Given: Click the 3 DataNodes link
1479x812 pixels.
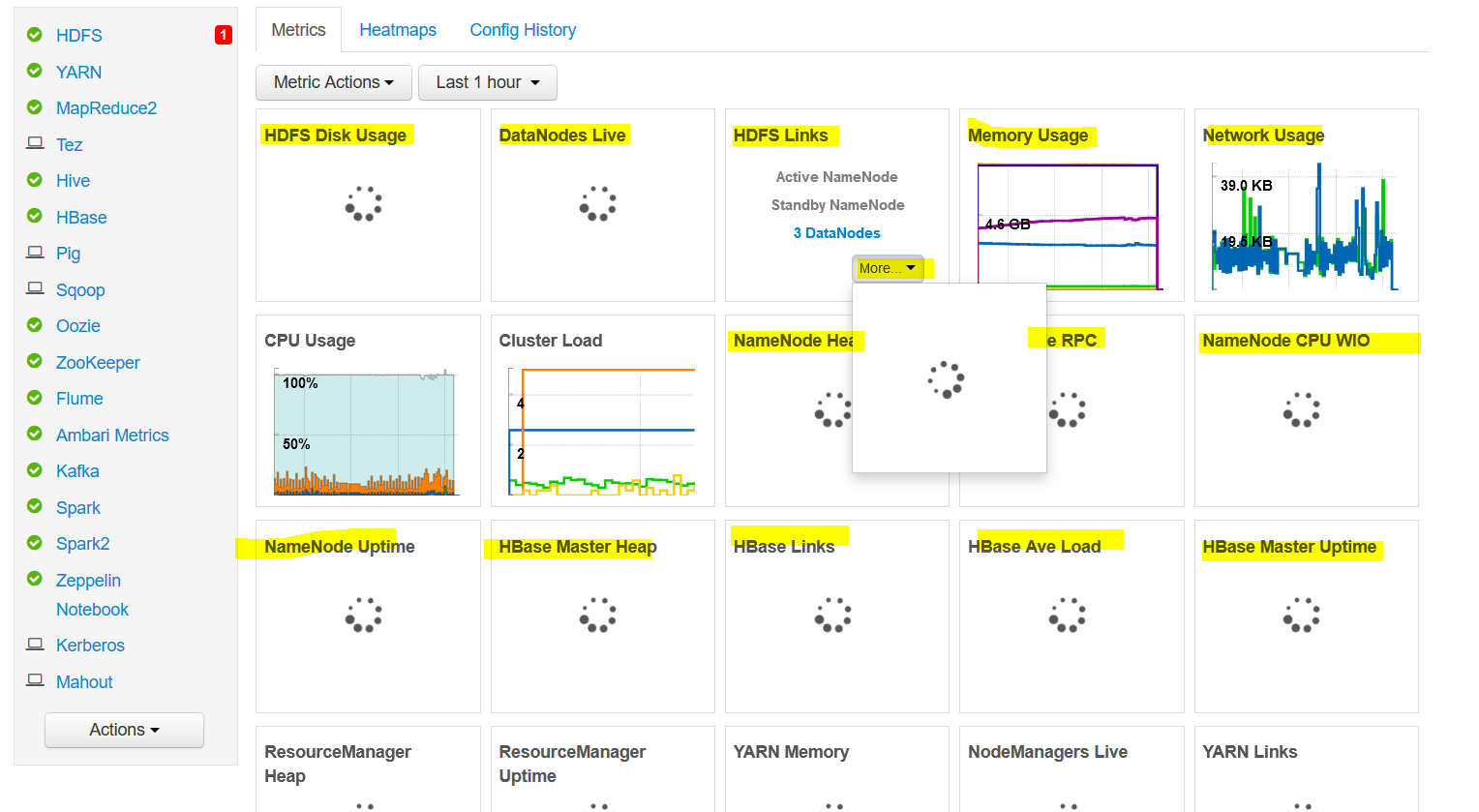Looking at the screenshot, I should pyautogui.click(x=836, y=232).
